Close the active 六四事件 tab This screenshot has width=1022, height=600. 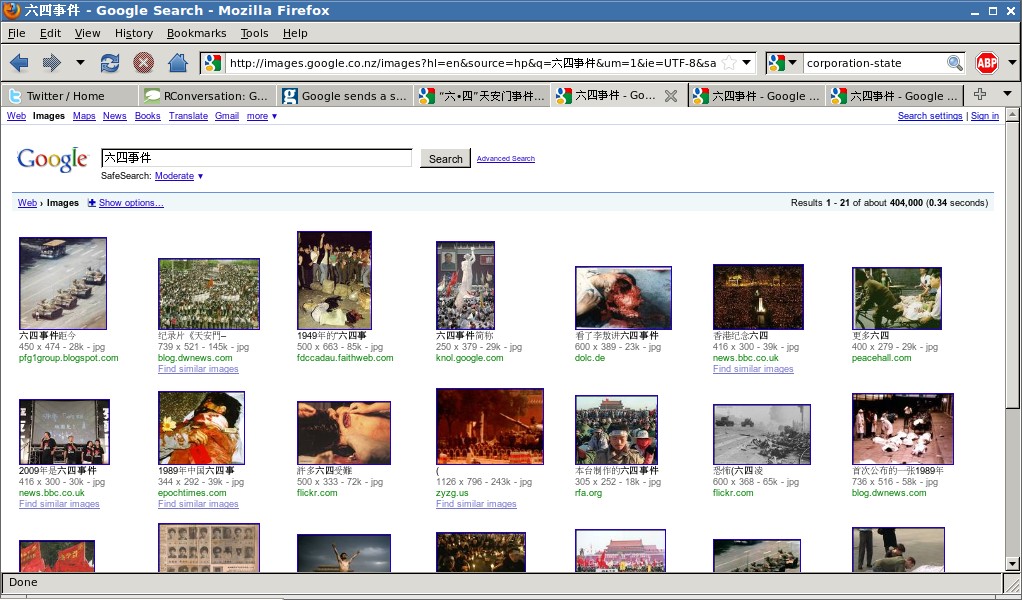(x=670, y=96)
